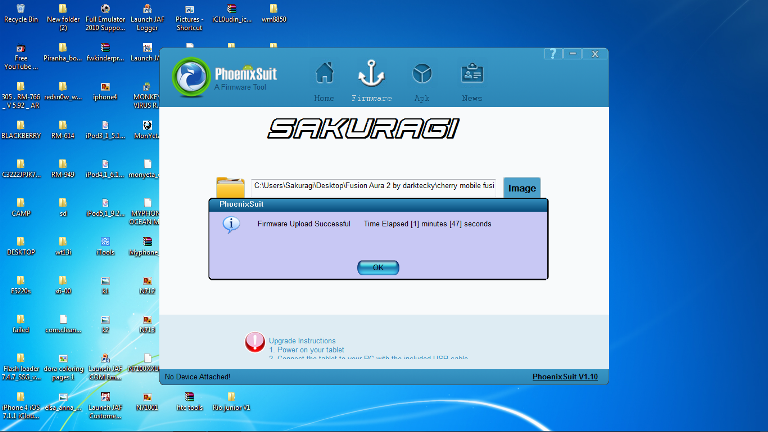The height and width of the screenshot is (432, 768).
Task: Select the iphone4 desktop icon
Action: [105, 92]
